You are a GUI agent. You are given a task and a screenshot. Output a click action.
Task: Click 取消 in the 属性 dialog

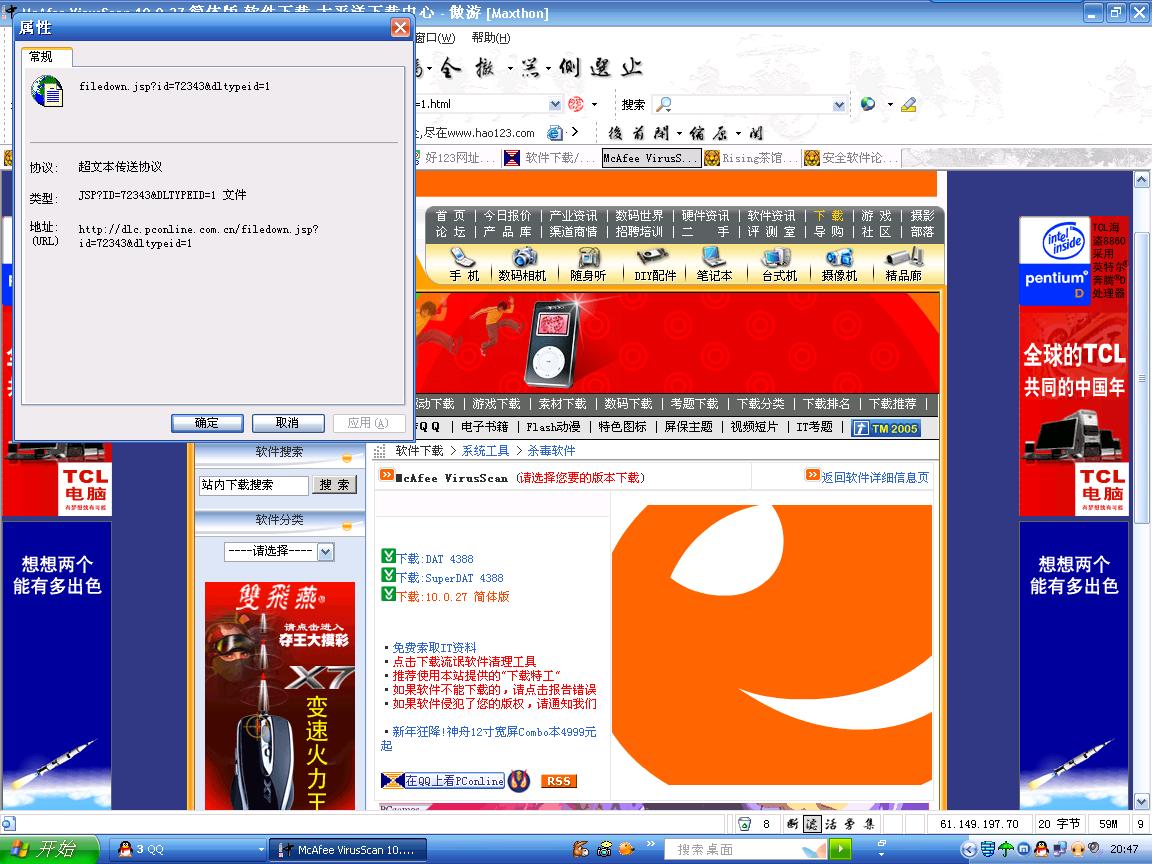point(287,423)
